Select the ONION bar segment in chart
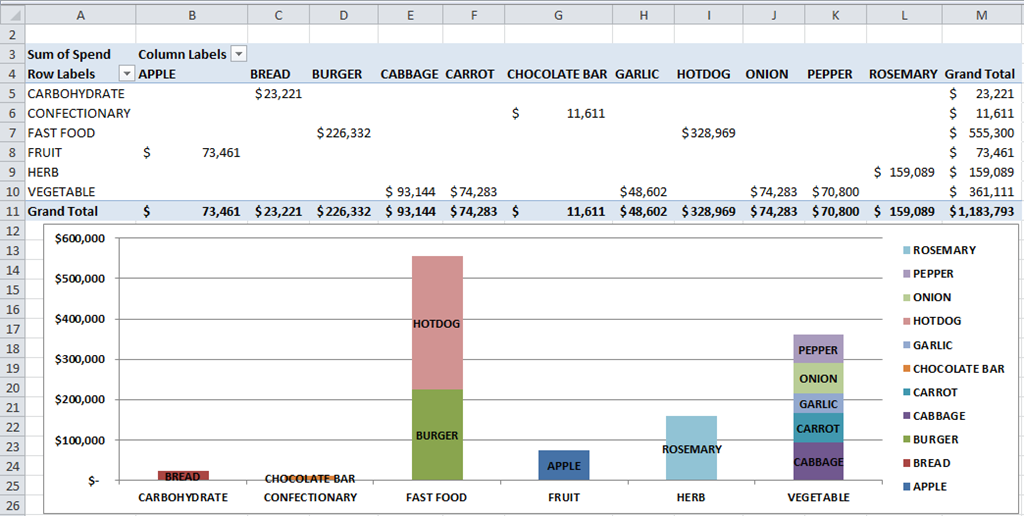Image resolution: width=1024 pixels, height=516 pixels. 818,378
